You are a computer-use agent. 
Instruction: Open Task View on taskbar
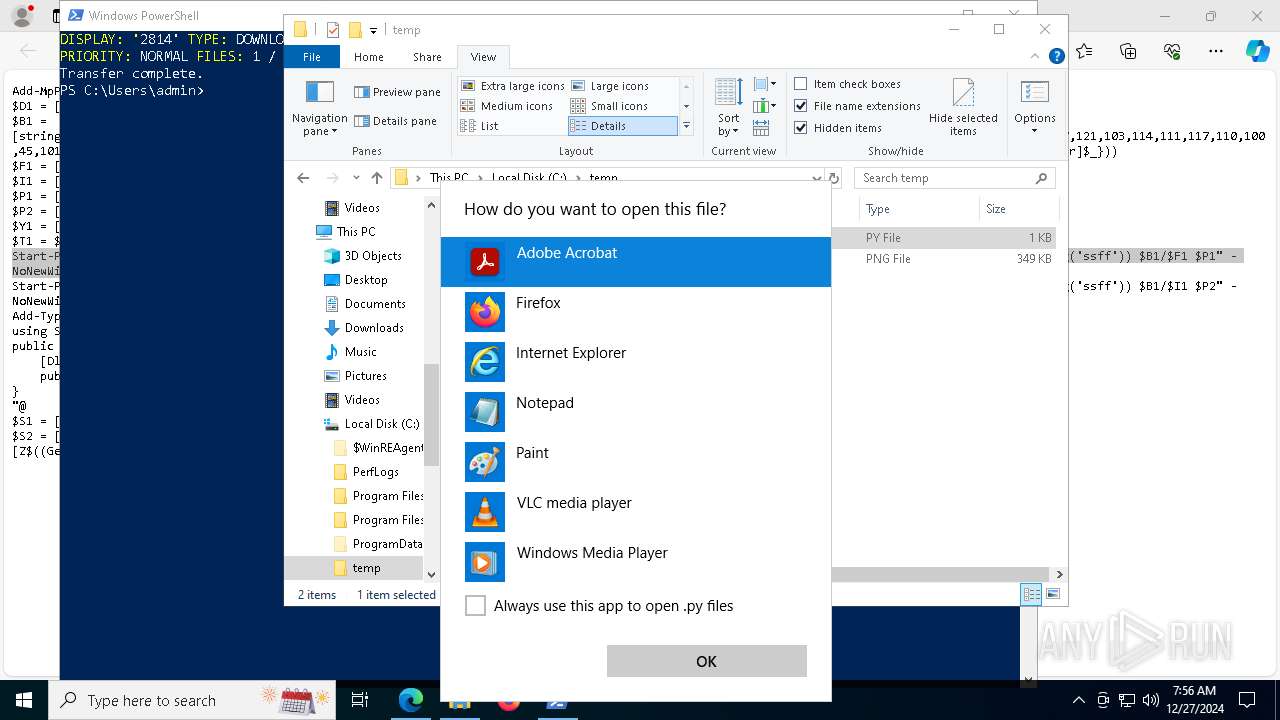[360, 700]
